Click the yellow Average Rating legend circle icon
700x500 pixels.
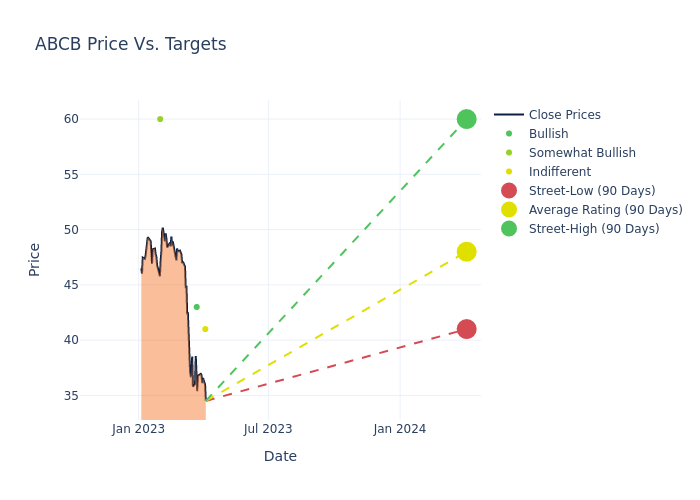[x=509, y=210]
